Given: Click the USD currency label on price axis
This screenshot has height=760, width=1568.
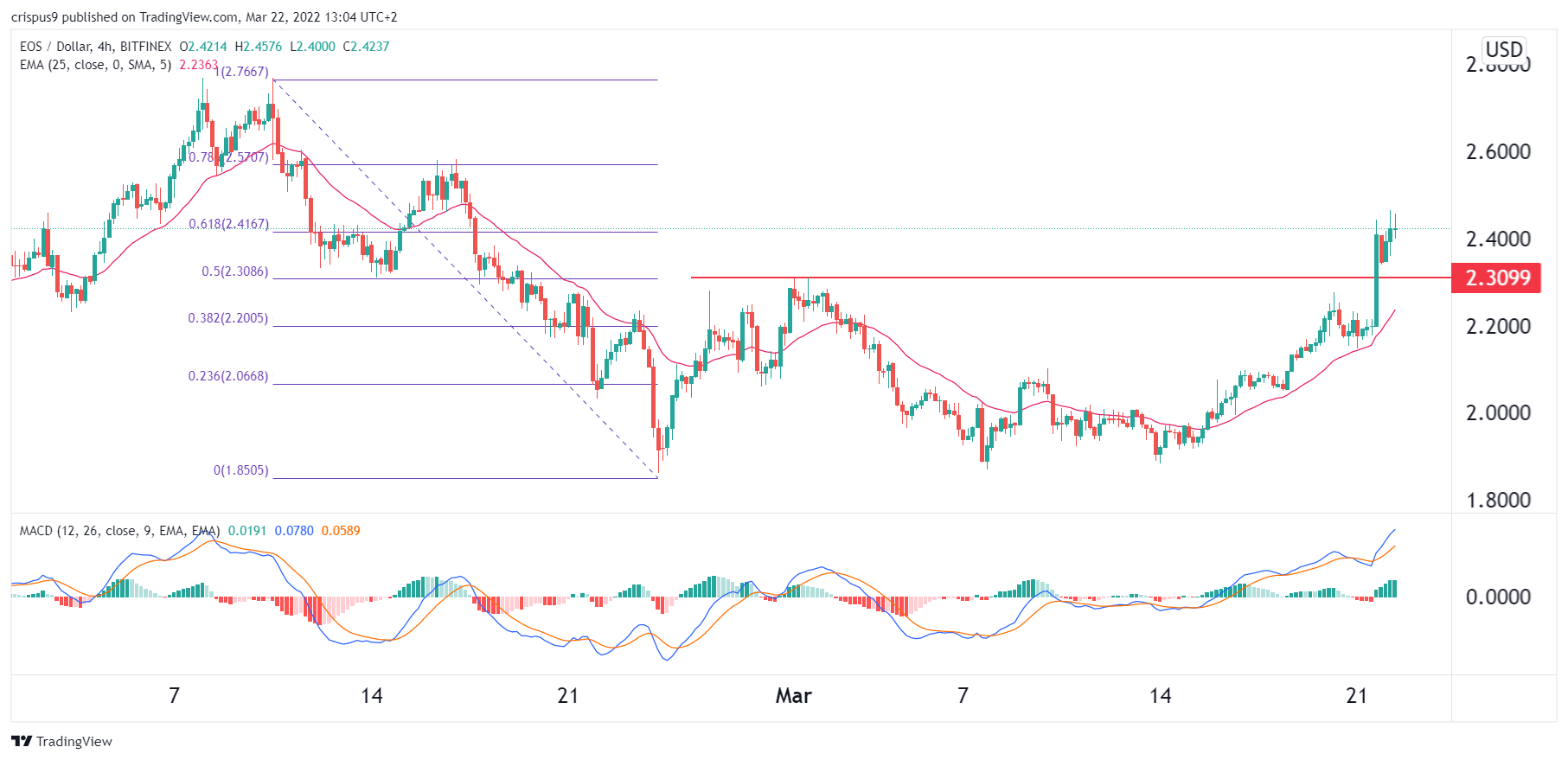Looking at the screenshot, I should [1504, 49].
